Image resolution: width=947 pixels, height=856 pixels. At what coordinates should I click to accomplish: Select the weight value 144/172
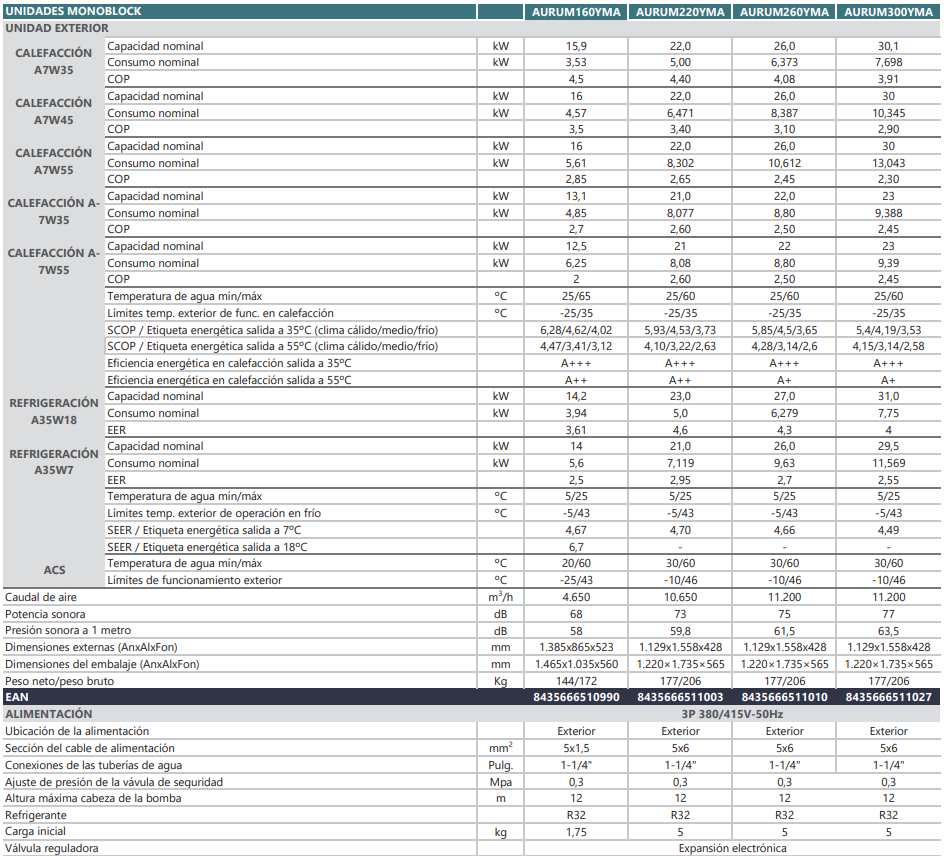(576, 681)
